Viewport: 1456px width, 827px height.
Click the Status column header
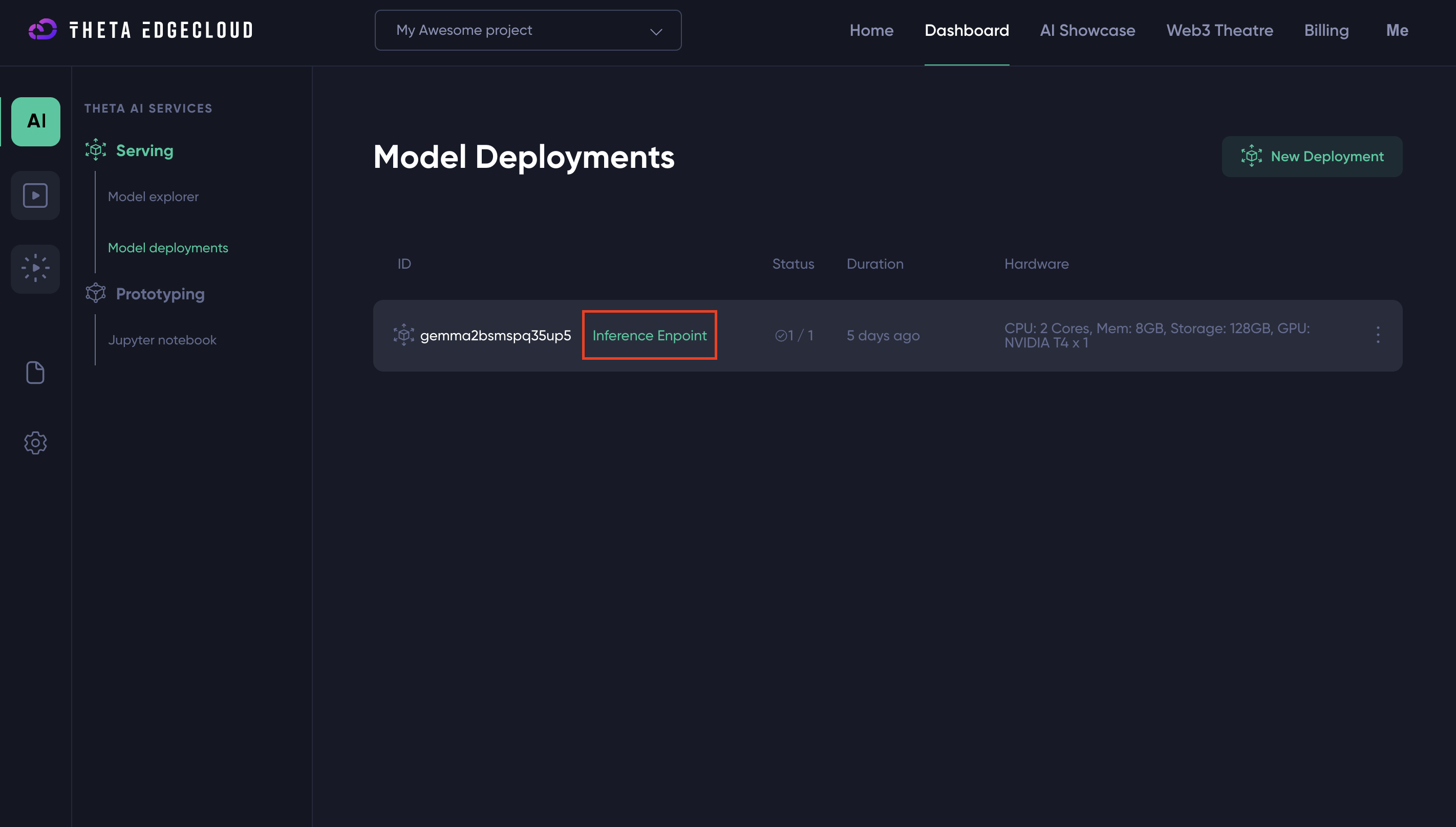pos(793,264)
